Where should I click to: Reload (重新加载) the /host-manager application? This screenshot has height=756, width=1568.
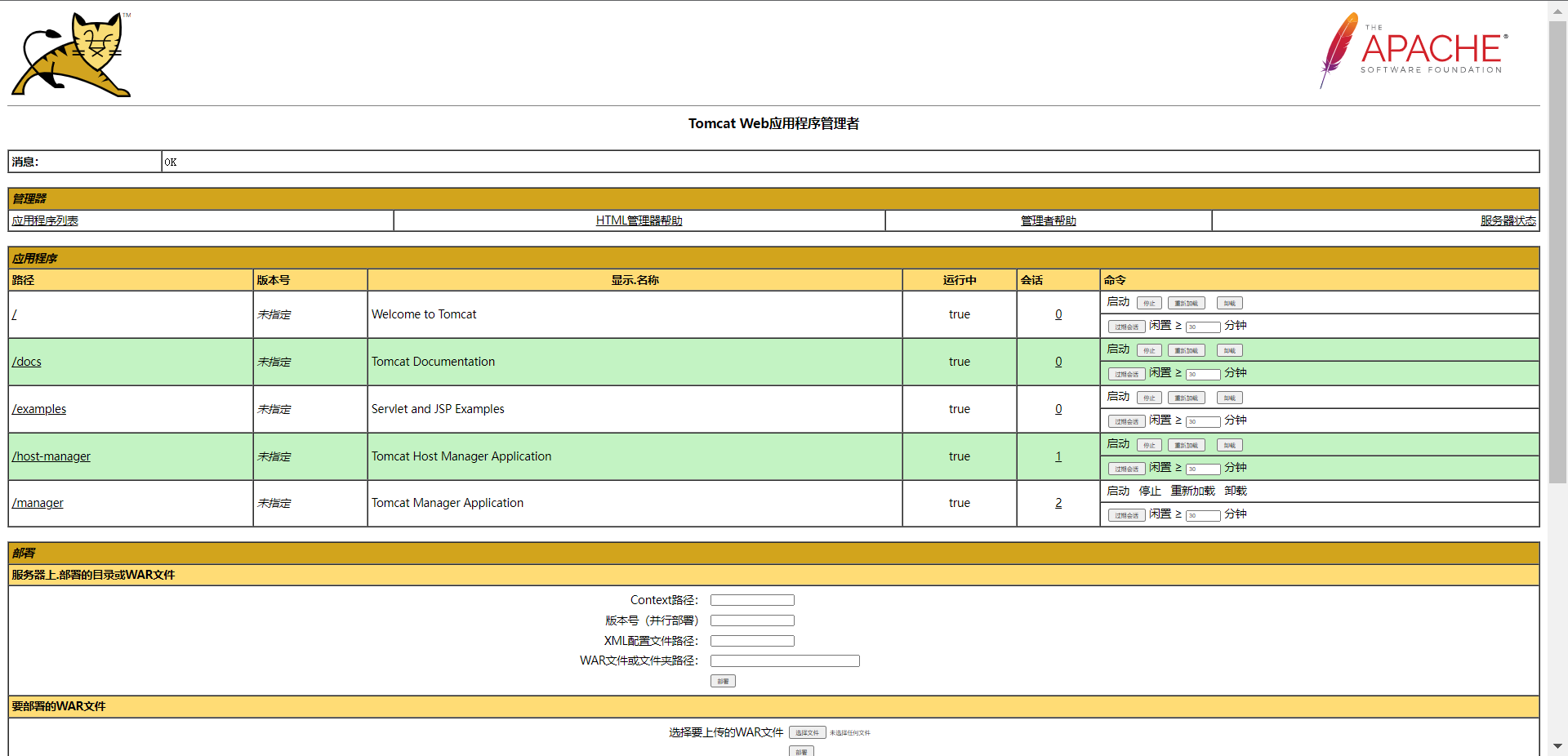pos(1186,445)
